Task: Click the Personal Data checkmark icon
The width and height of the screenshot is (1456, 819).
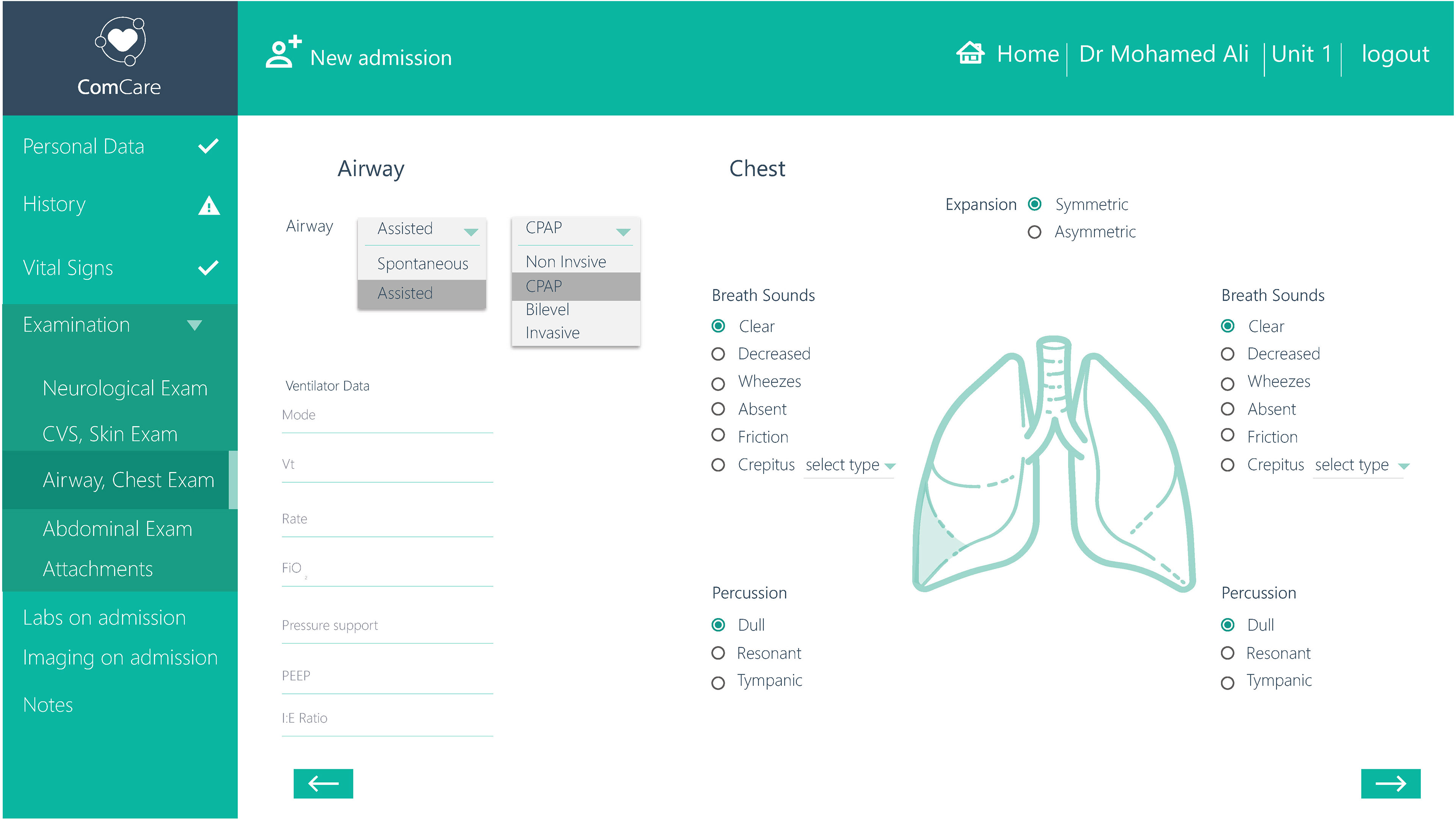Action: click(208, 146)
